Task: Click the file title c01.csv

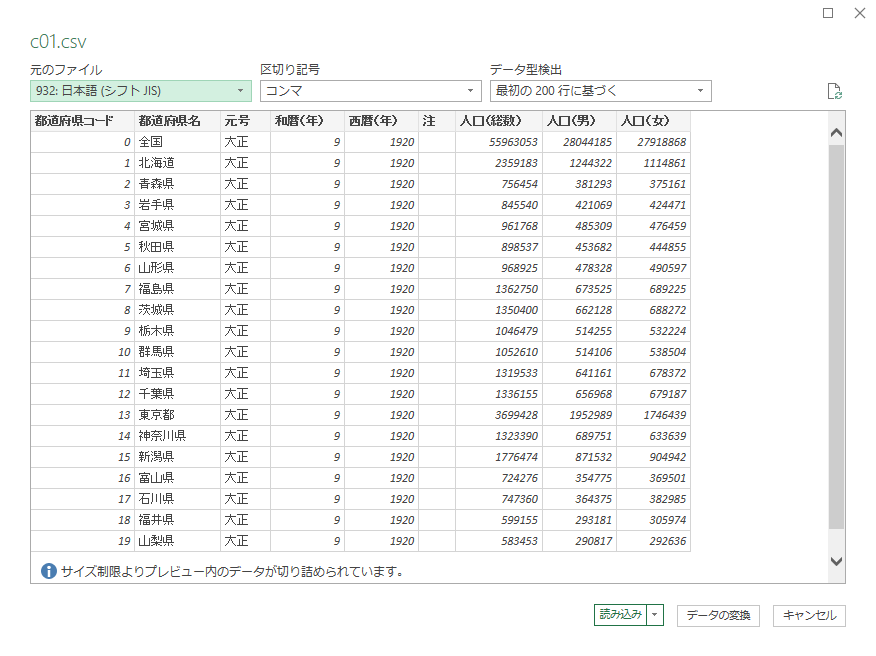Action: point(58,42)
